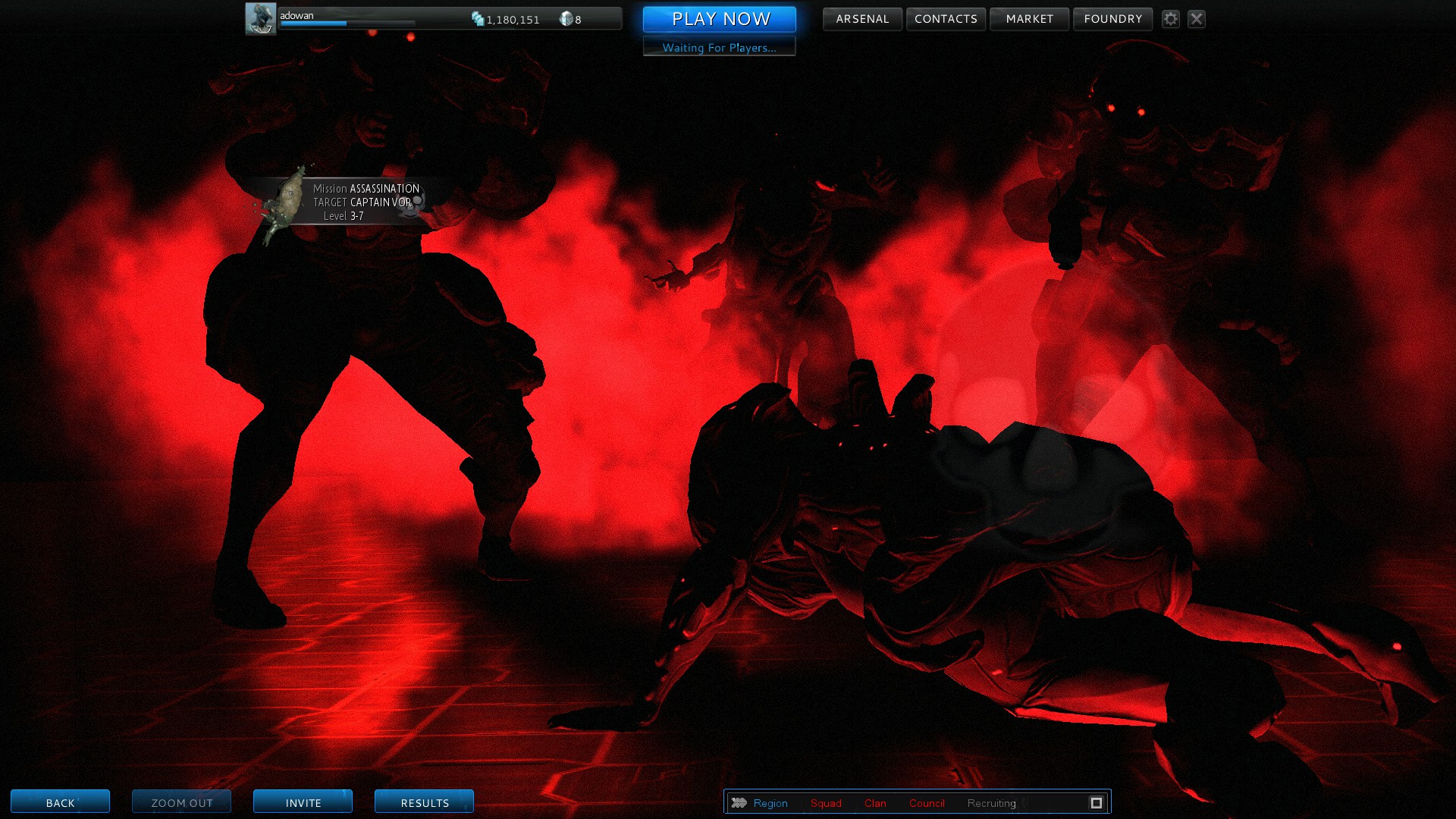Open the Contacts menu
This screenshot has width=1456, height=819.
pyautogui.click(x=946, y=19)
